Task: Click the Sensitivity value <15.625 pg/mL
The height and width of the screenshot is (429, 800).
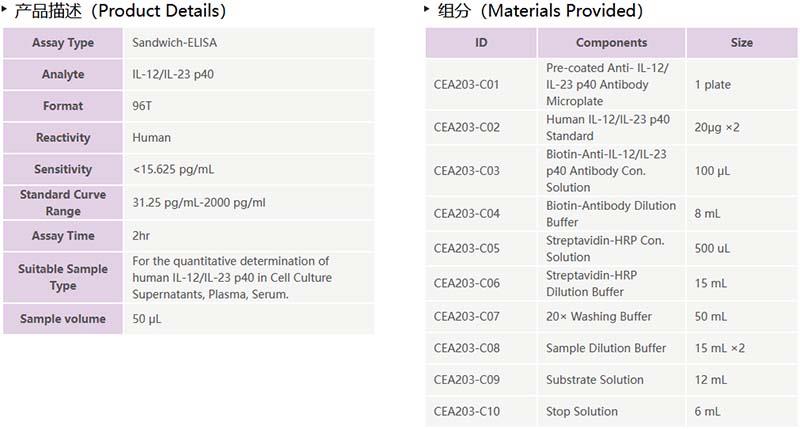Action: (174, 170)
